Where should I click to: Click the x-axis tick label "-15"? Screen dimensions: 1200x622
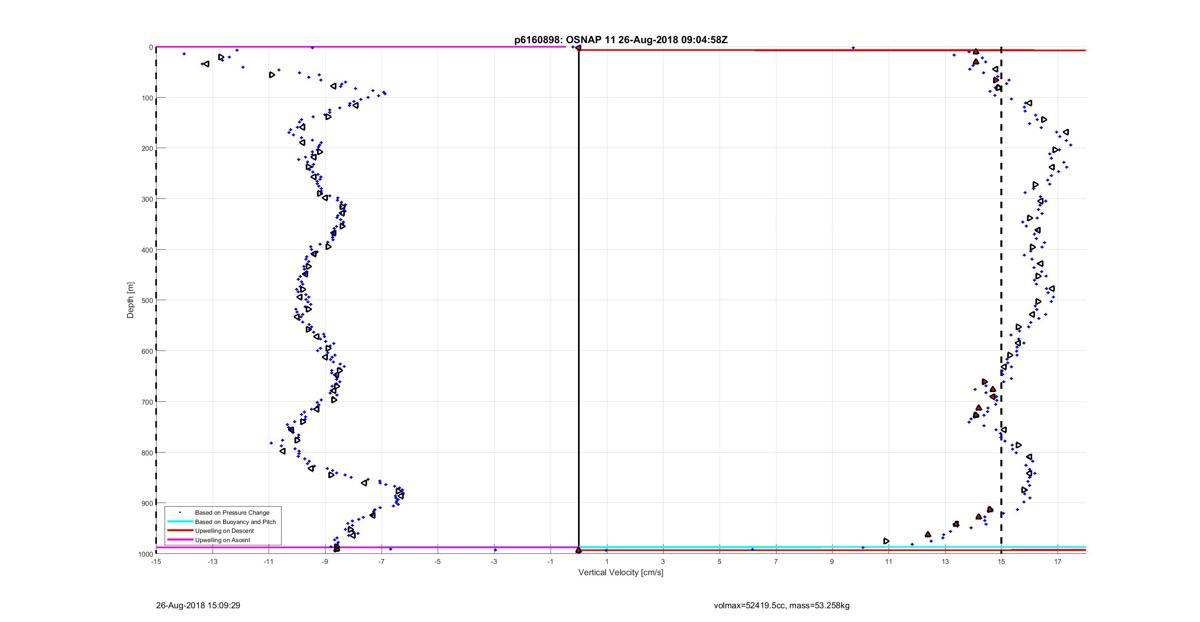pos(155,561)
